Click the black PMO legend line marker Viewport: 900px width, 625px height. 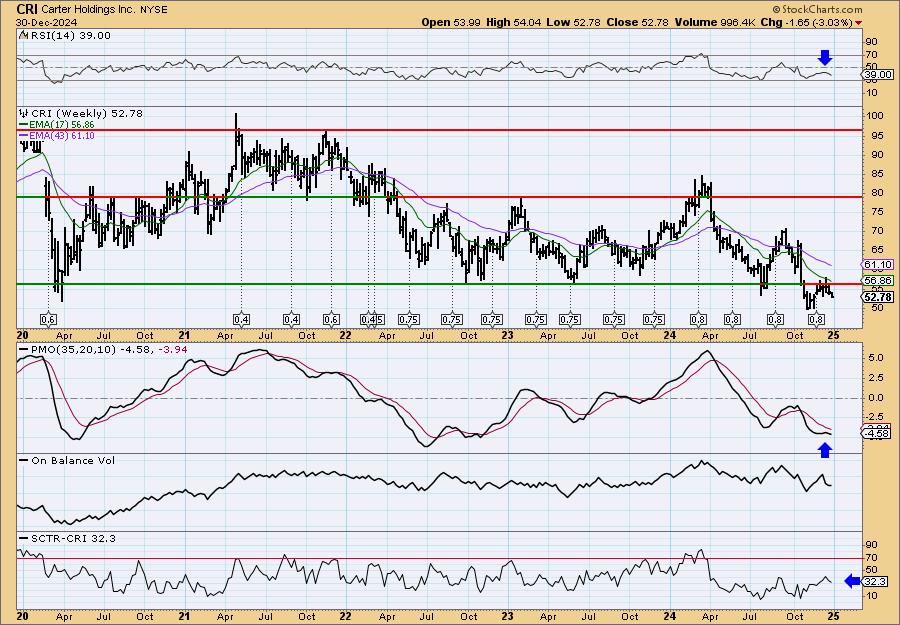[24, 350]
